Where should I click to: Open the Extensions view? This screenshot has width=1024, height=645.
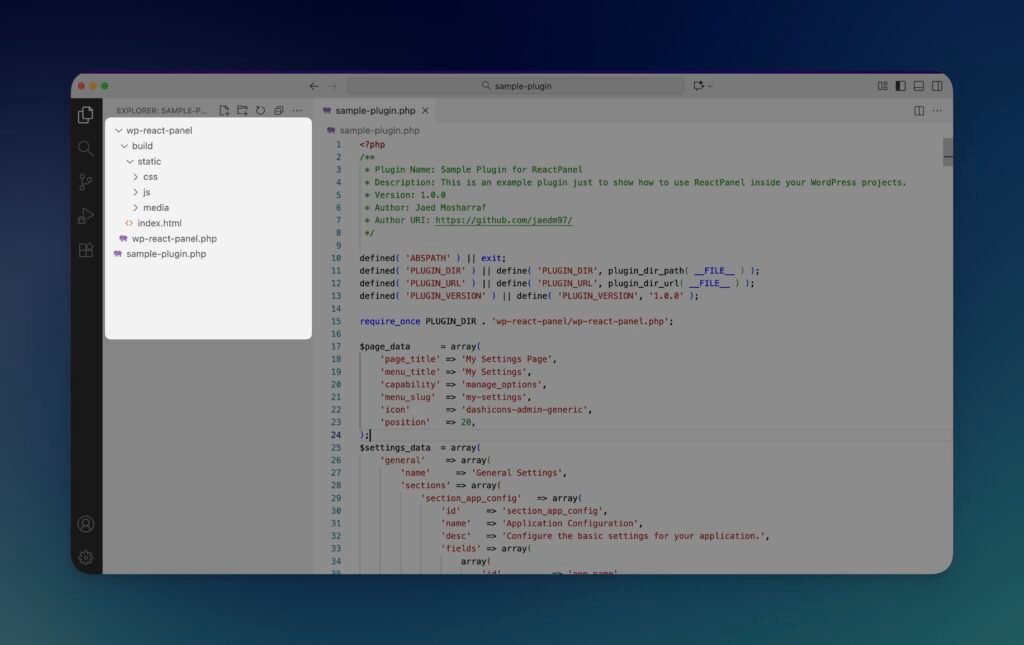pyautogui.click(x=86, y=250)
